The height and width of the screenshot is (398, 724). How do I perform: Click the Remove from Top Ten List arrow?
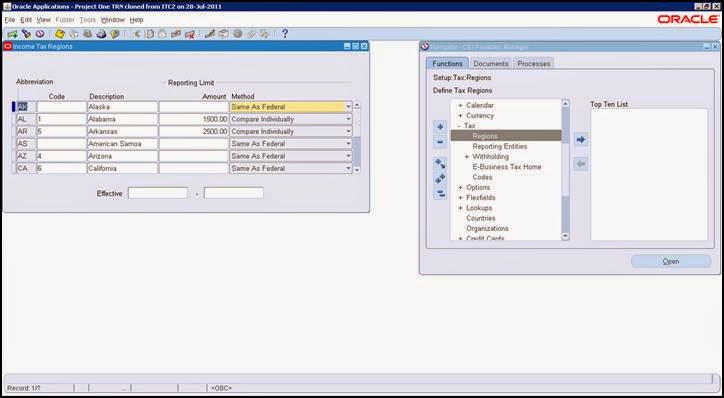[x=581, y=164]
